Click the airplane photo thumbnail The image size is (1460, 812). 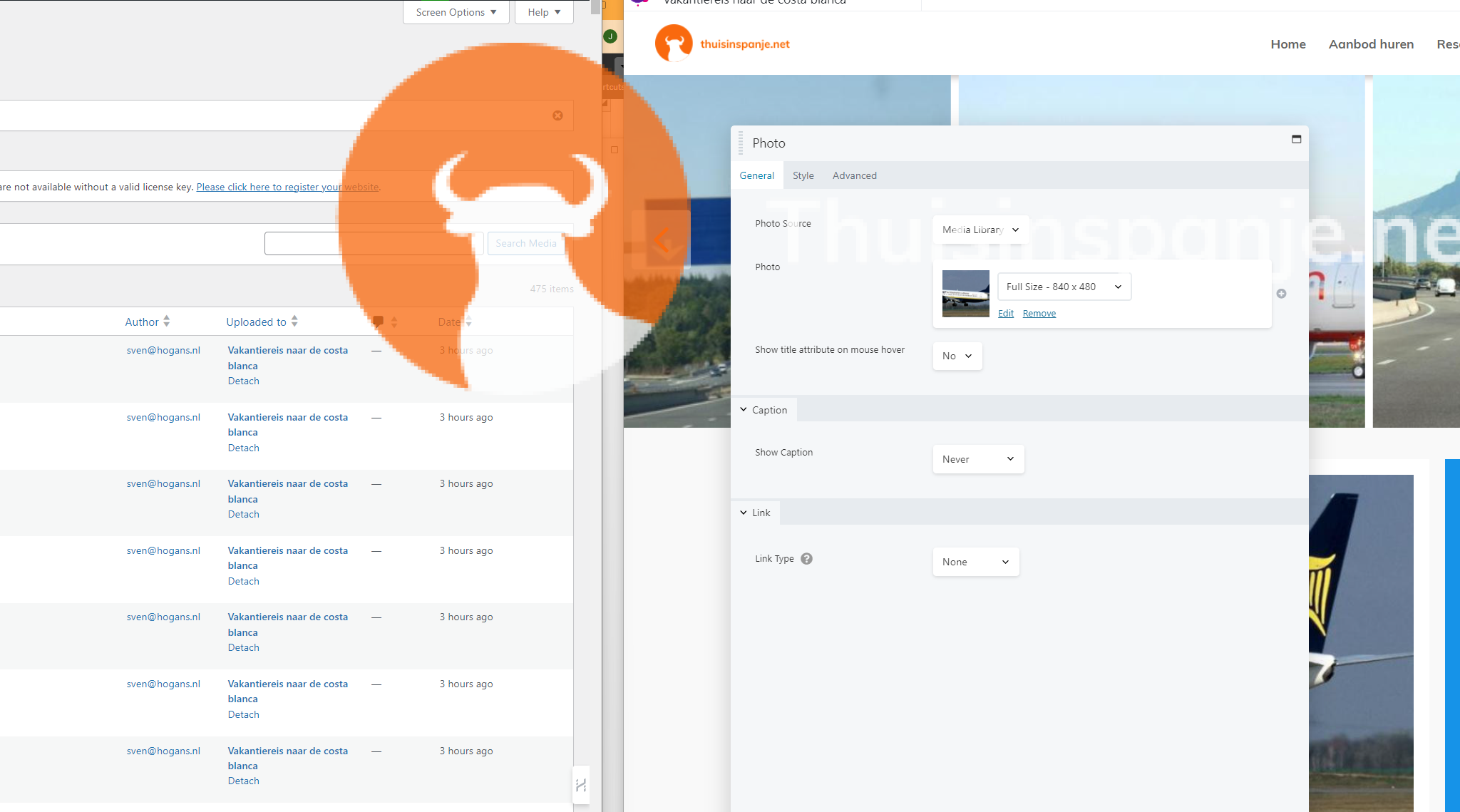[x=965, y=293]
